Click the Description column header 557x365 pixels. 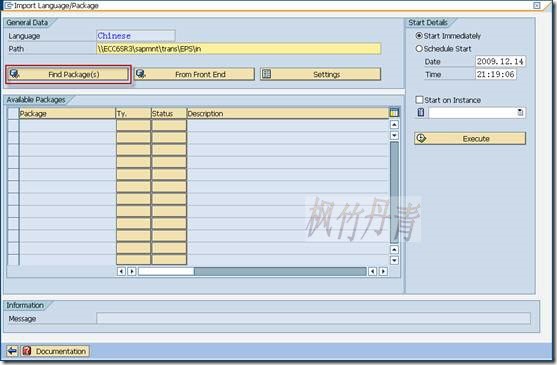(x=288, y=114)
